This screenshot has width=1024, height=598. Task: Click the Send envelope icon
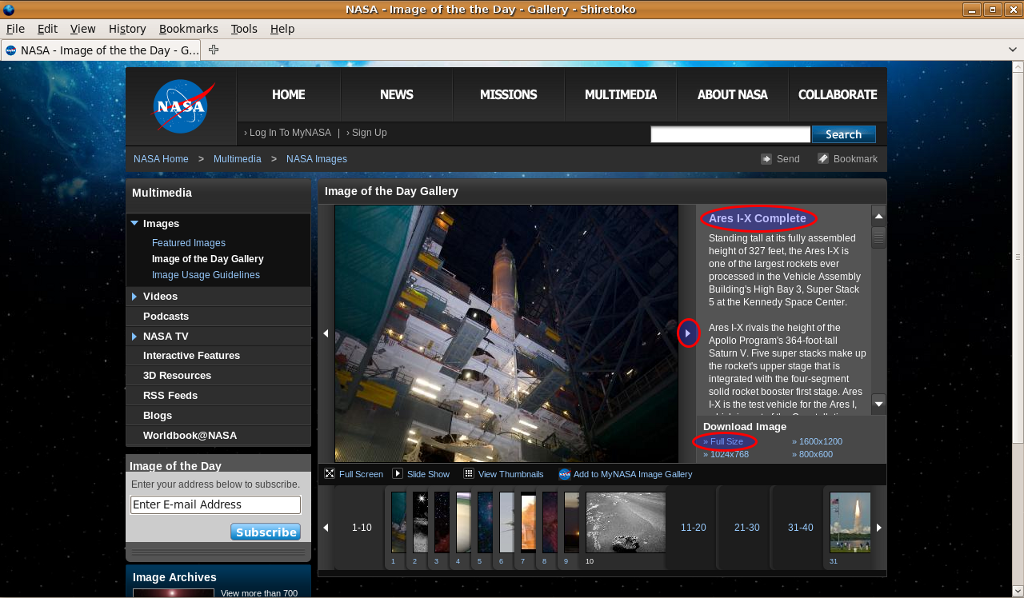(x=766, y=159)
